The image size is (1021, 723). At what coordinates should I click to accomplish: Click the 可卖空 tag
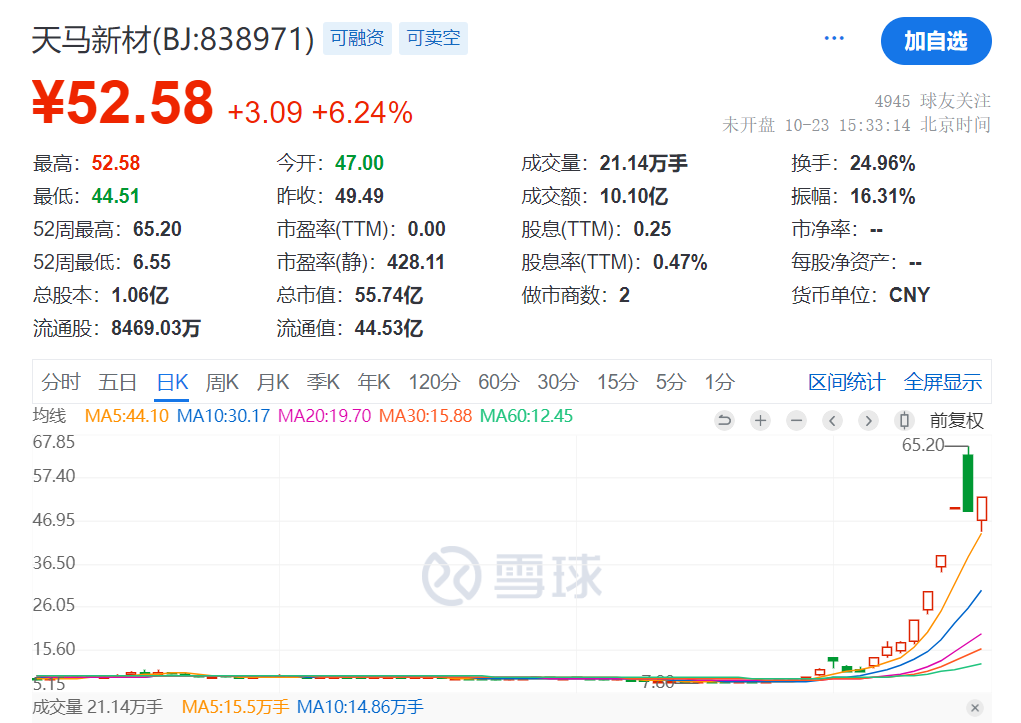(x=434, y=38)
